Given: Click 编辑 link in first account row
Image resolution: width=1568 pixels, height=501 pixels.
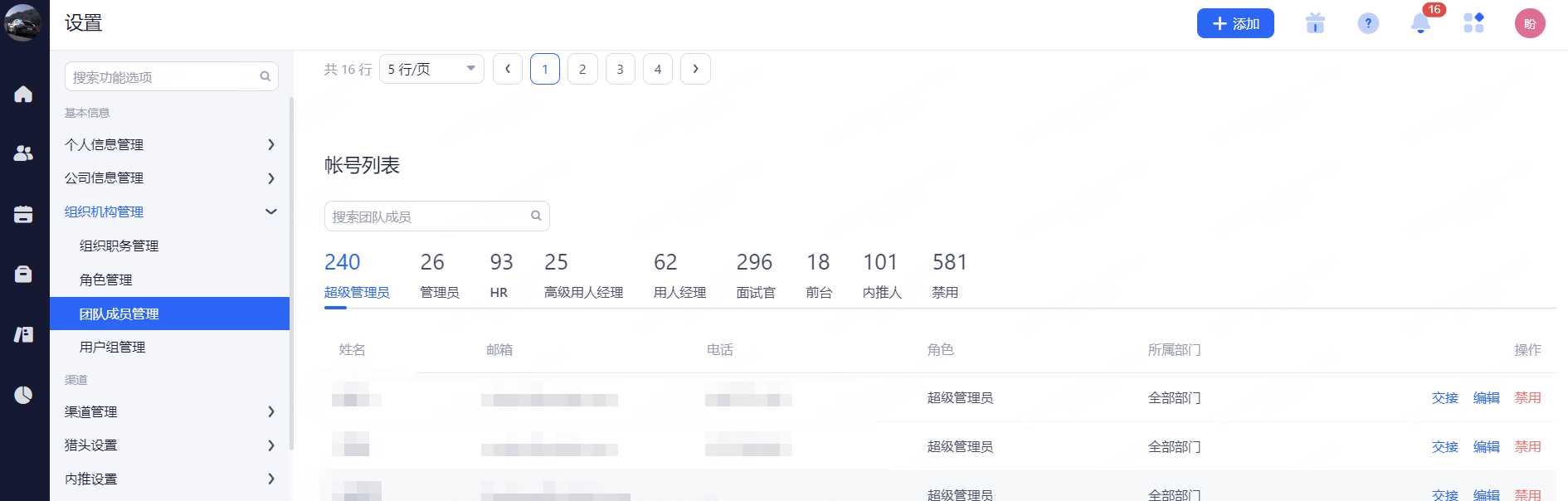Looking at the screenshot, I should (1486, 397).
